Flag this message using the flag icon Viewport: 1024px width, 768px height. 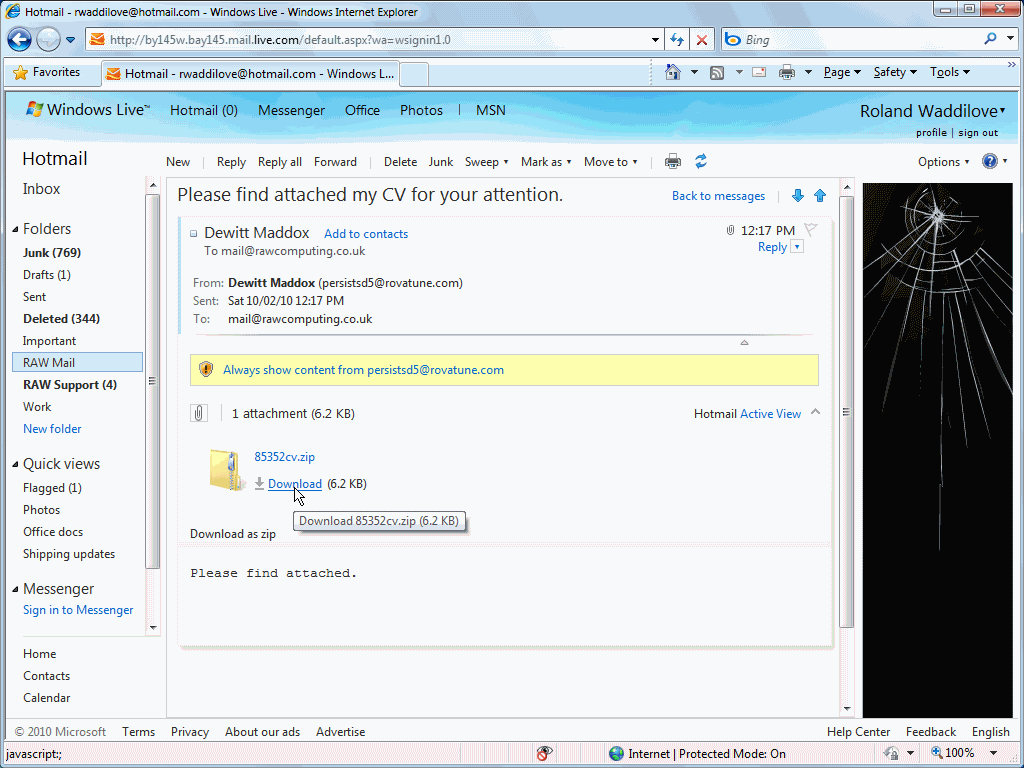click(811, 230)
